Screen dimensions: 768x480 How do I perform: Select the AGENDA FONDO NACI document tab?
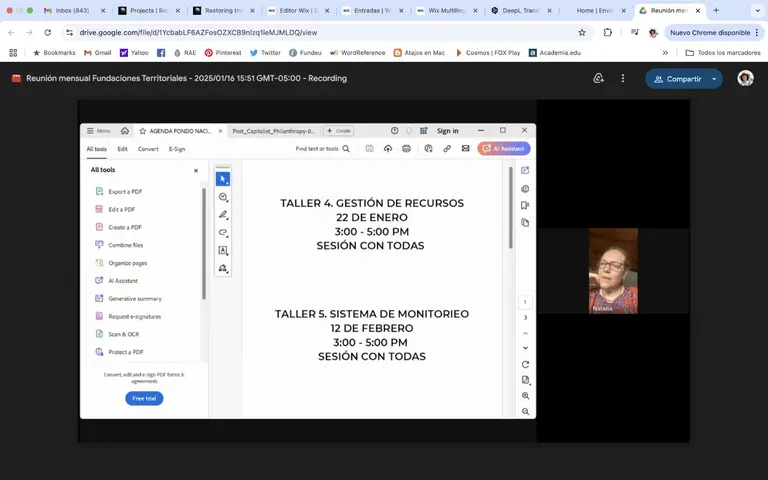pyautogui.click(x=181, y=131)
